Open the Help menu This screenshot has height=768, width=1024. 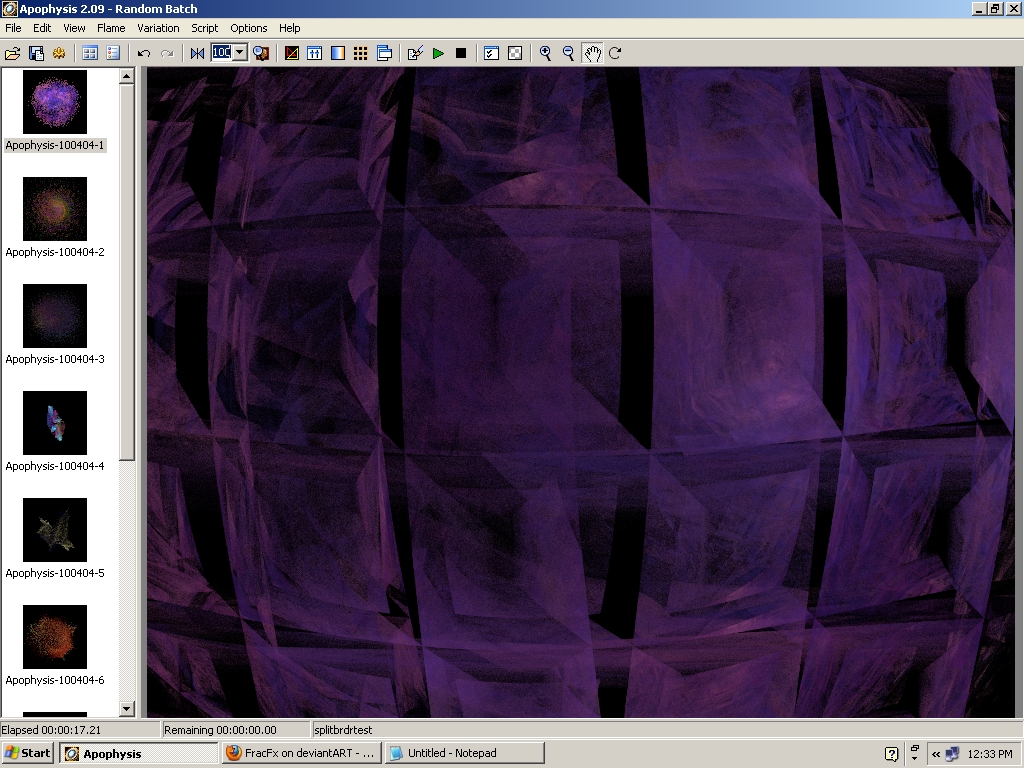pos(289,28)
